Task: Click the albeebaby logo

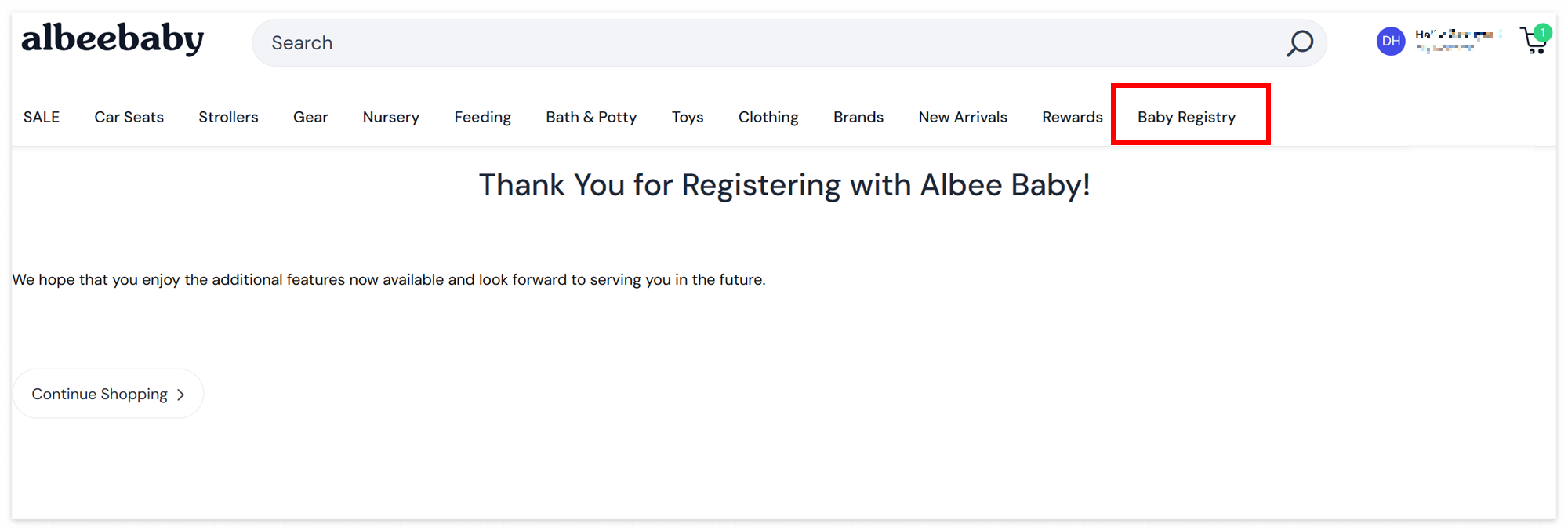Action: [x=112, y=39]
